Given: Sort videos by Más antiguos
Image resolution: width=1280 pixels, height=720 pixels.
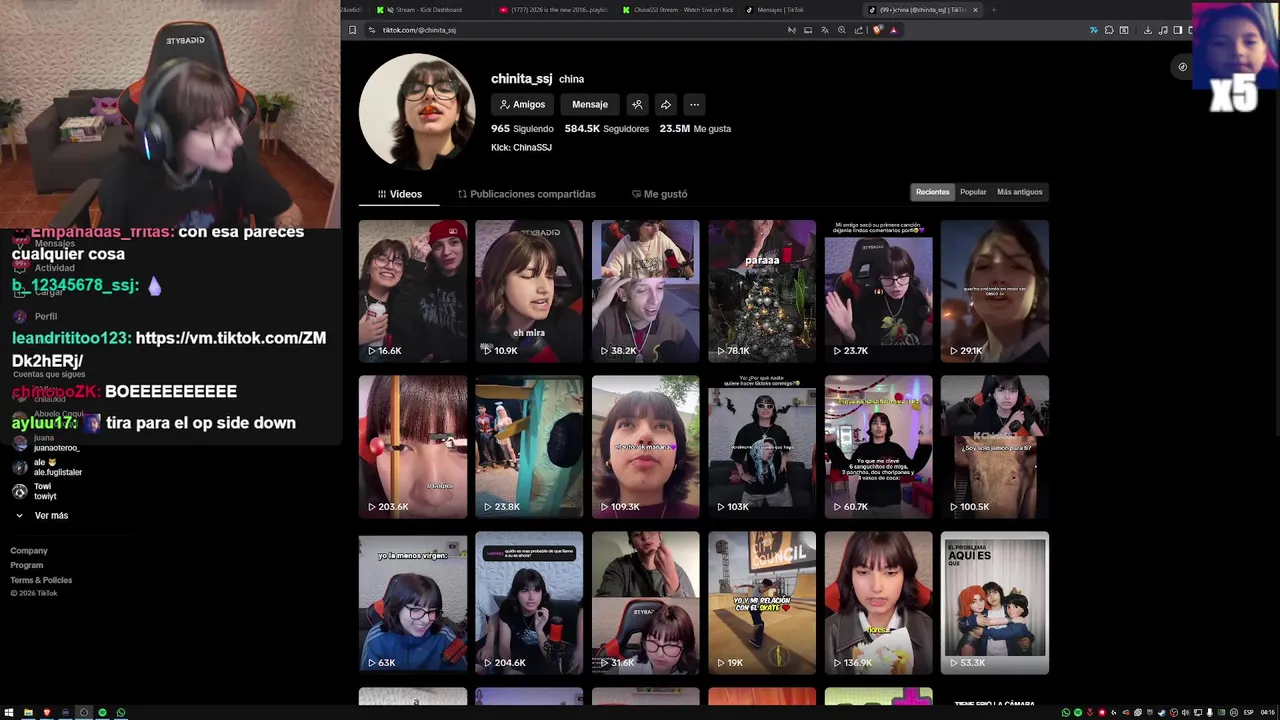Looking at the screenshot, I should point(1019,192).
